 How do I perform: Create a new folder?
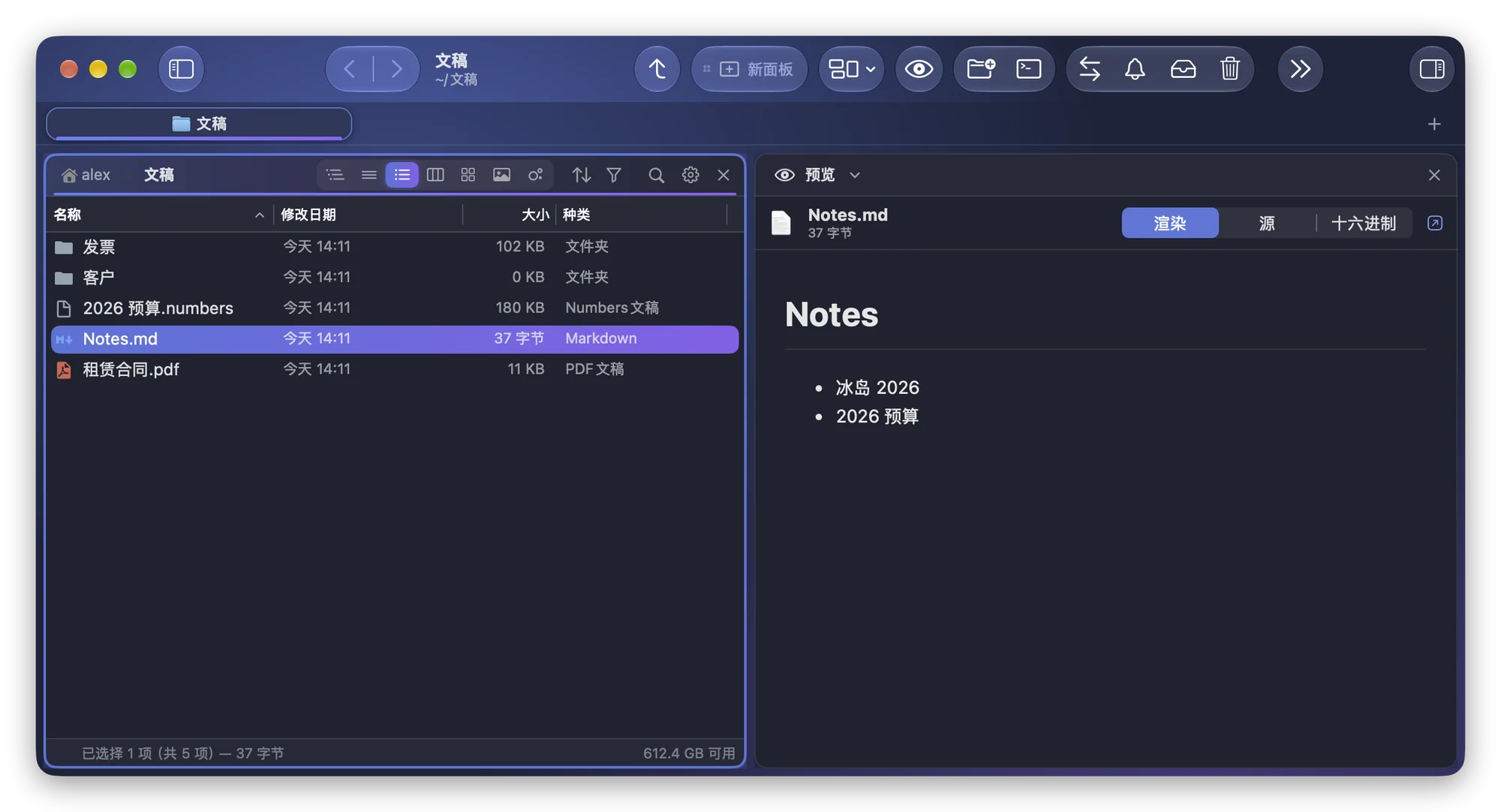point(980,69)
